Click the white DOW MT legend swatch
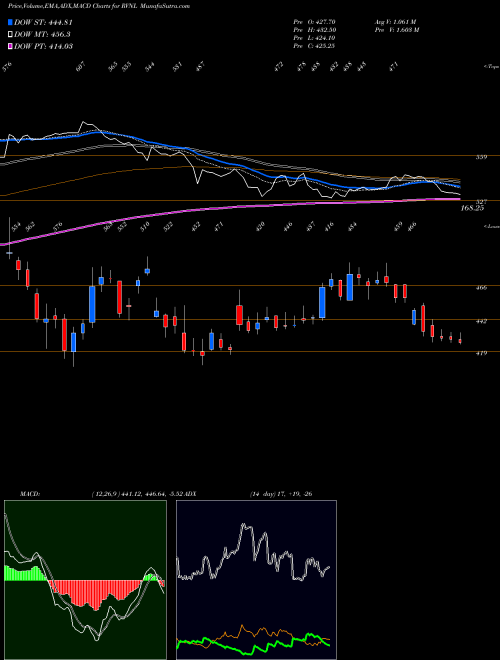 click(x=10, y=34)
